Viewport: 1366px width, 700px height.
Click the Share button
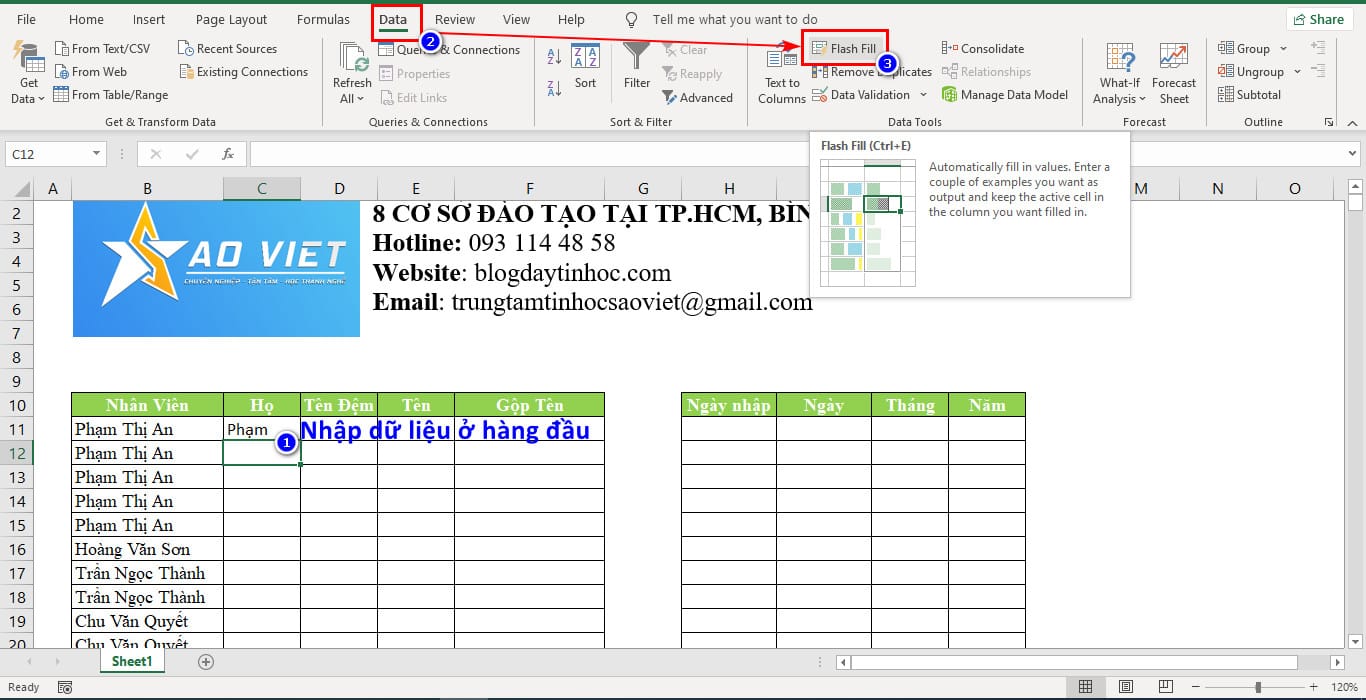(1319, 18)
